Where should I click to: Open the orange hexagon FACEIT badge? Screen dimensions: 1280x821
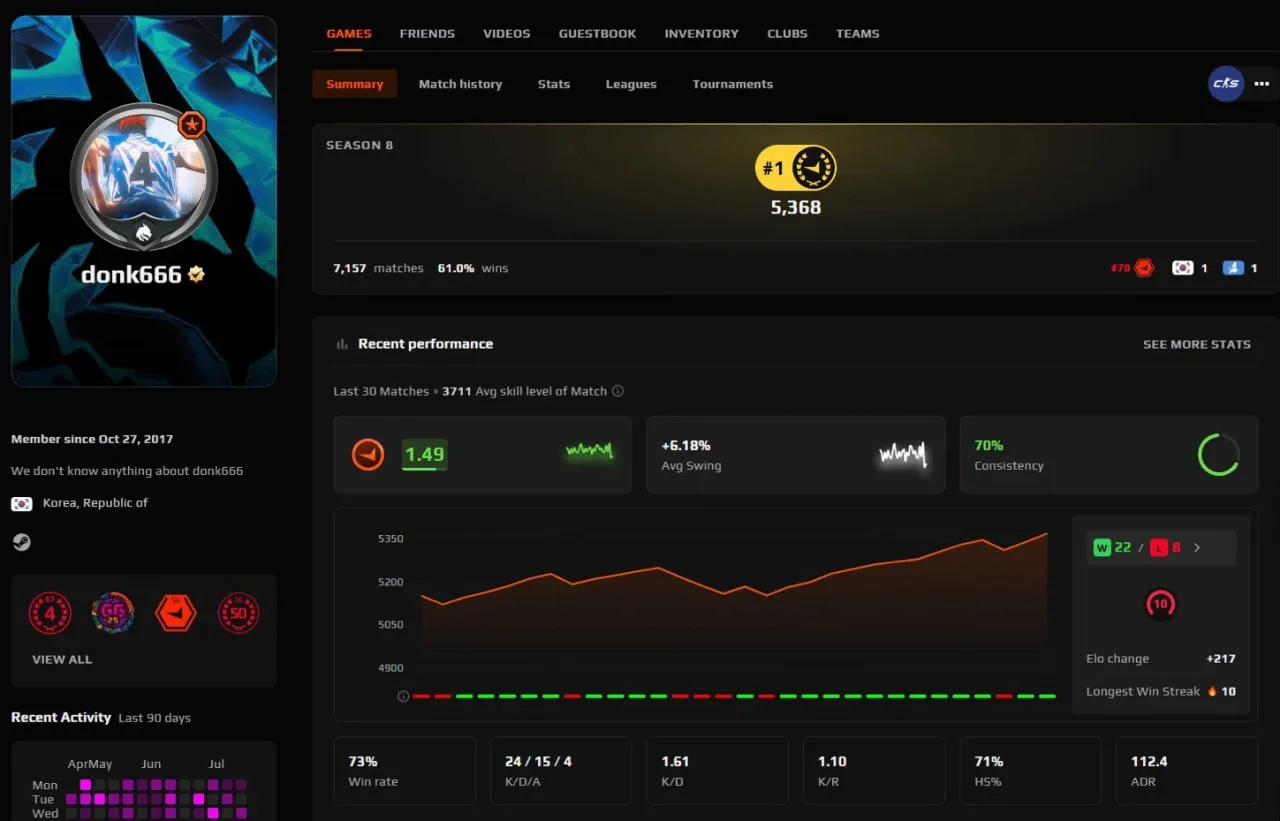[x=175, y=613]
